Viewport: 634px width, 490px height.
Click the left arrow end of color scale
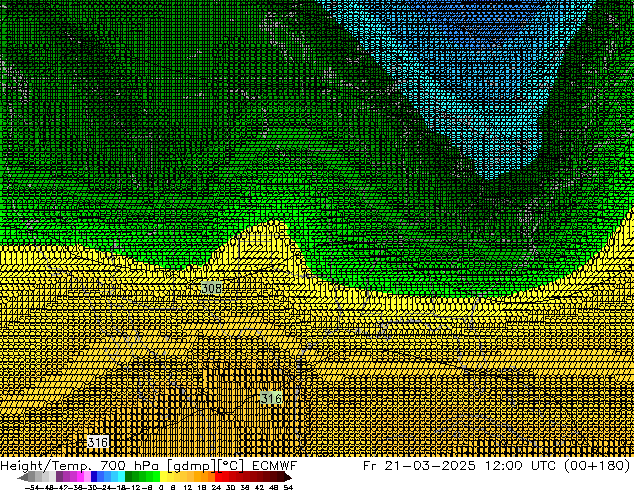pos(23,477)
